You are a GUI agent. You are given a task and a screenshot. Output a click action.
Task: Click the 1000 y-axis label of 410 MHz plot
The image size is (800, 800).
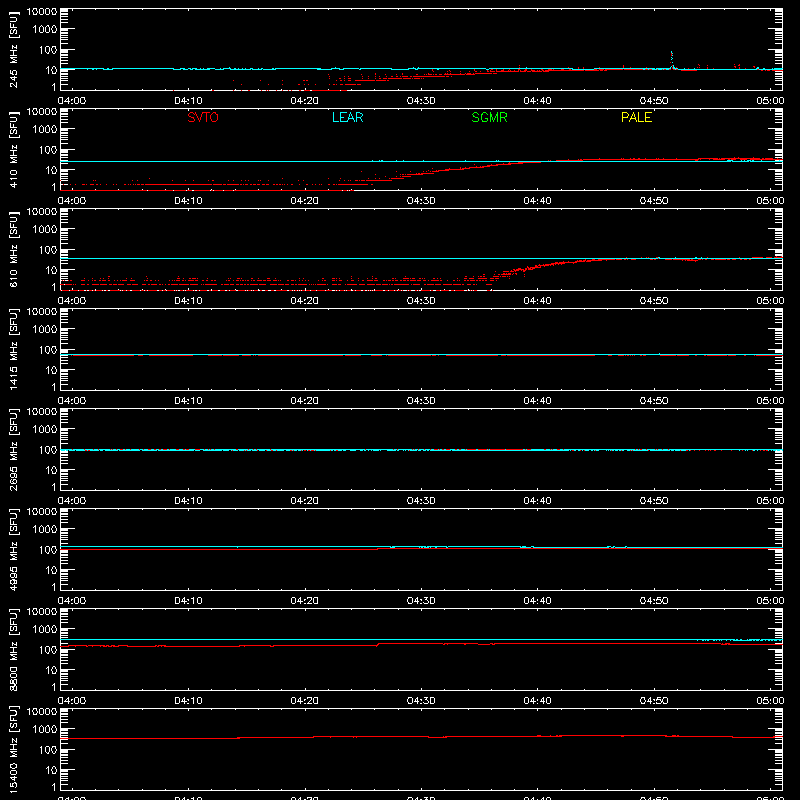pos(45,129)
